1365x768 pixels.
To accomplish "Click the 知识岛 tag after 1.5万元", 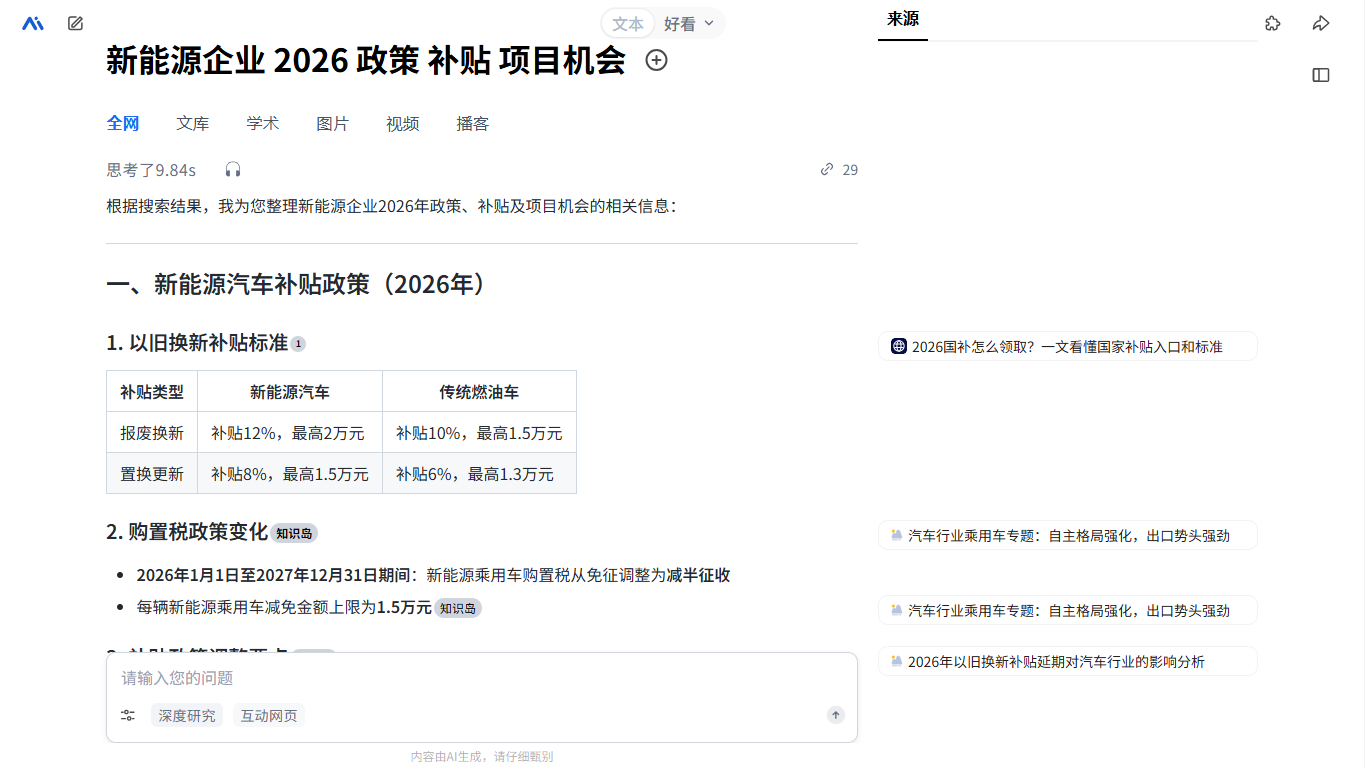I will [458, 608].
